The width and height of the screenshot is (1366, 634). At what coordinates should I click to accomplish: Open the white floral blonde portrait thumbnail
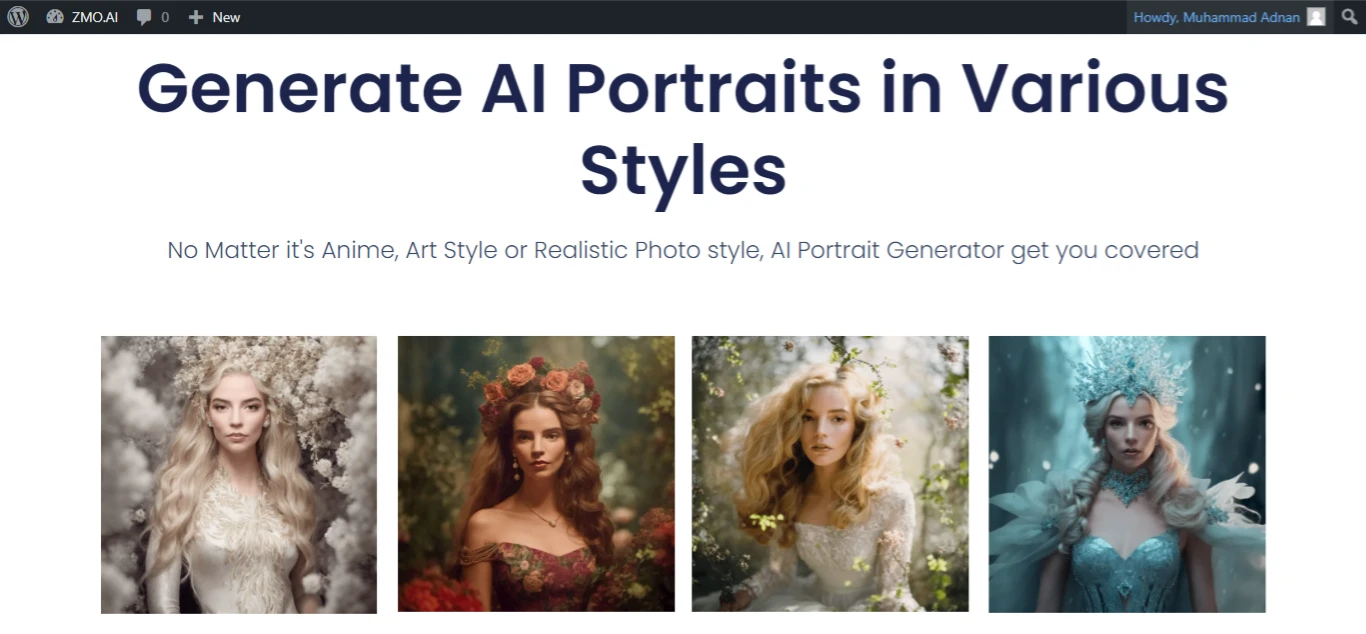[x=239, y=474]
